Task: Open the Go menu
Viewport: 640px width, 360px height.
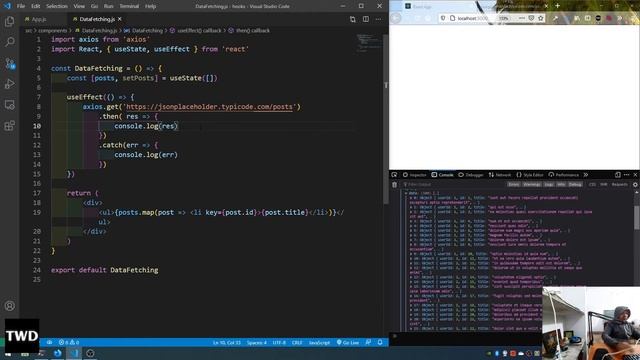Action: (94, 6)
